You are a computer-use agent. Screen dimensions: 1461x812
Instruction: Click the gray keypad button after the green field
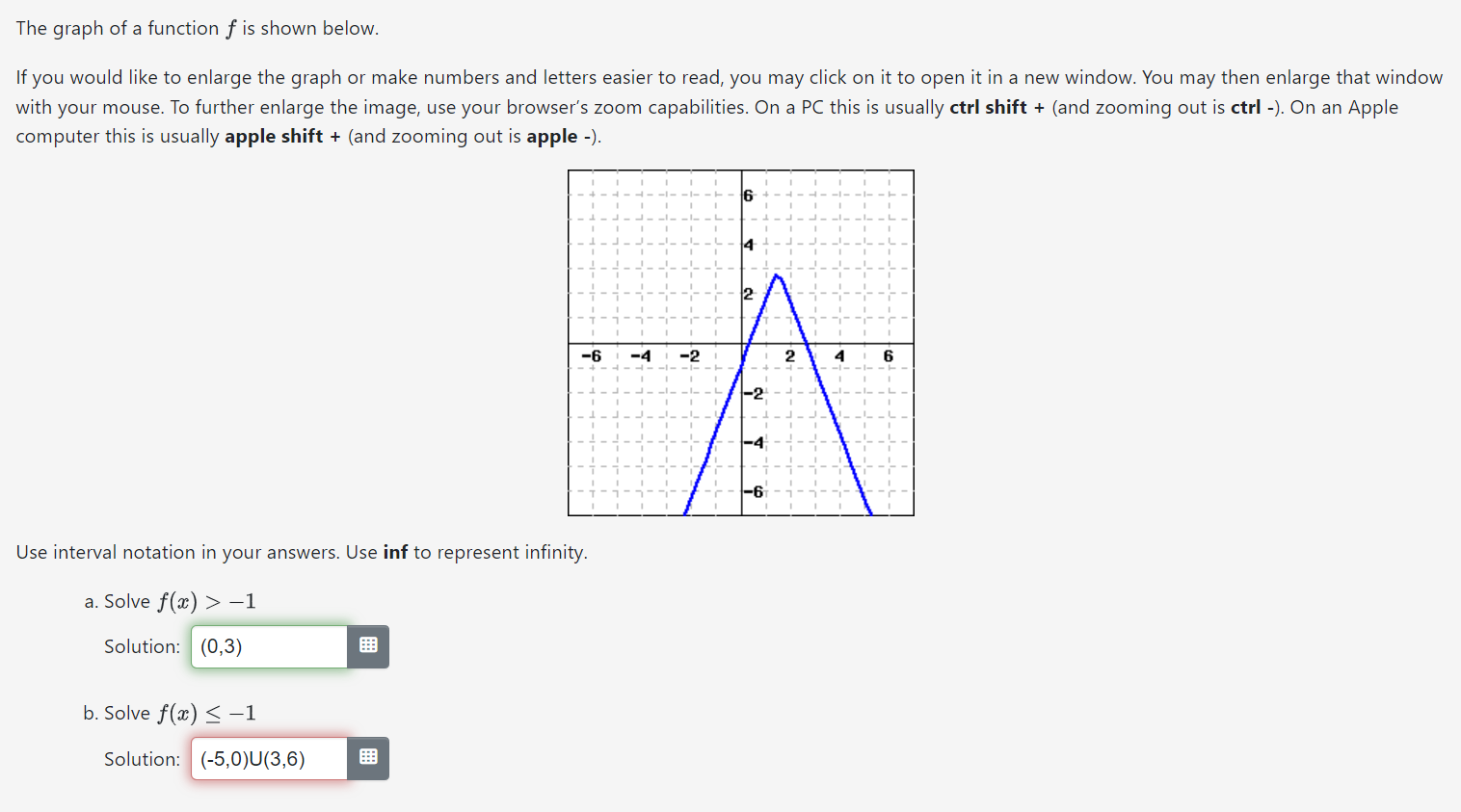pos(368,646)
